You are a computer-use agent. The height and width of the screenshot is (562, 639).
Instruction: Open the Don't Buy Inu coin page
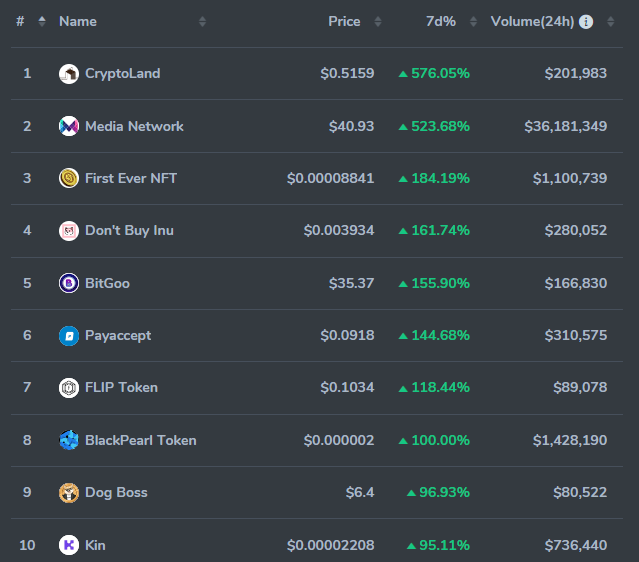[129, 231]
